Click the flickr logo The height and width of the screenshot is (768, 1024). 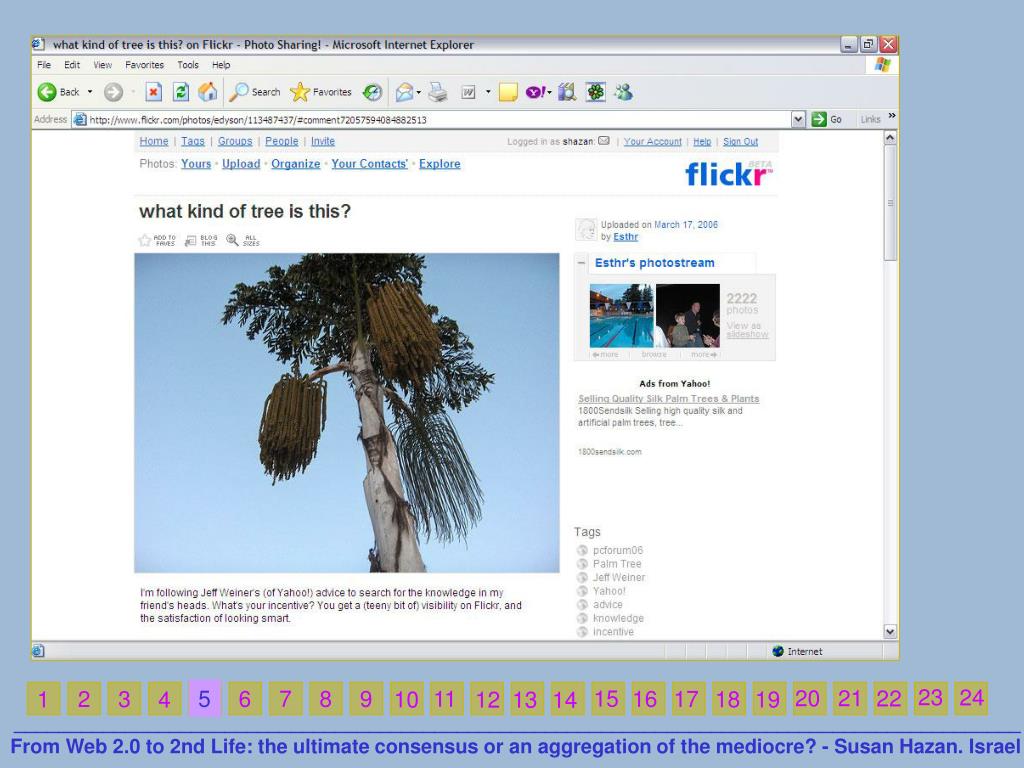[729, 174]
